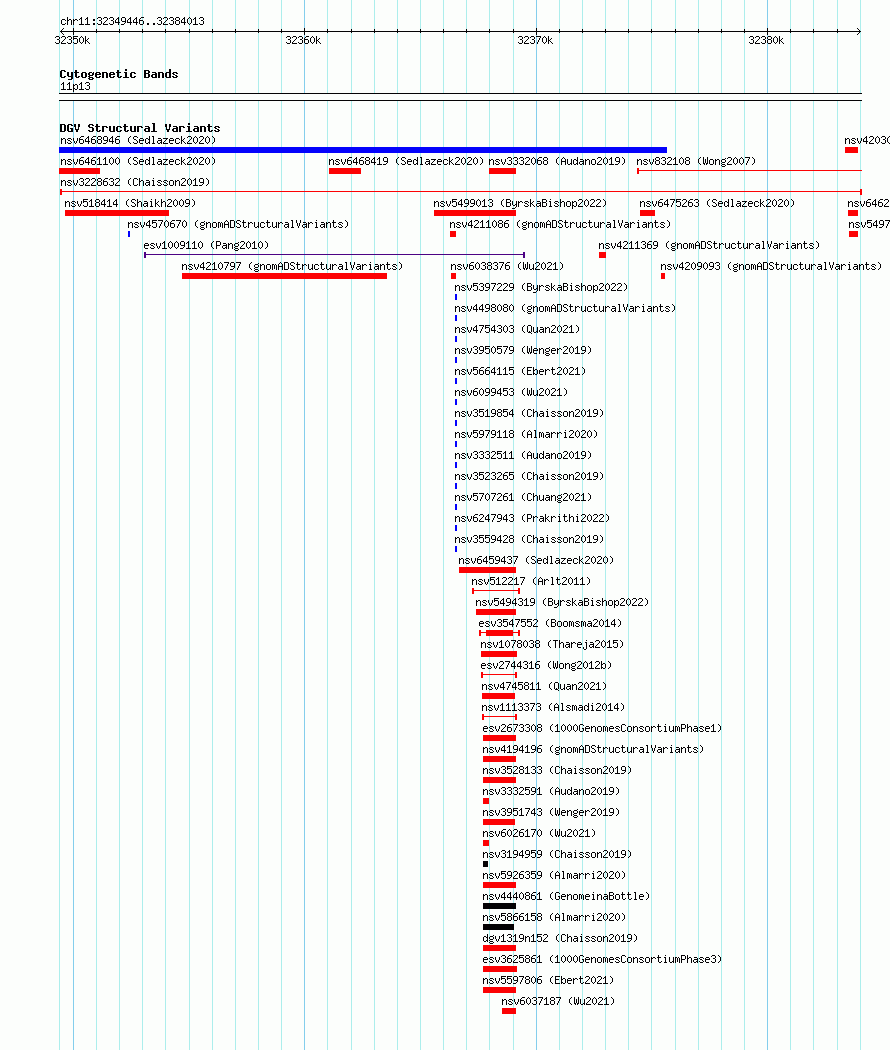This screenshot has height=1050, width=890.
Task: Select the long blue nsv6468946 variant bar
Action: point(363,150)
